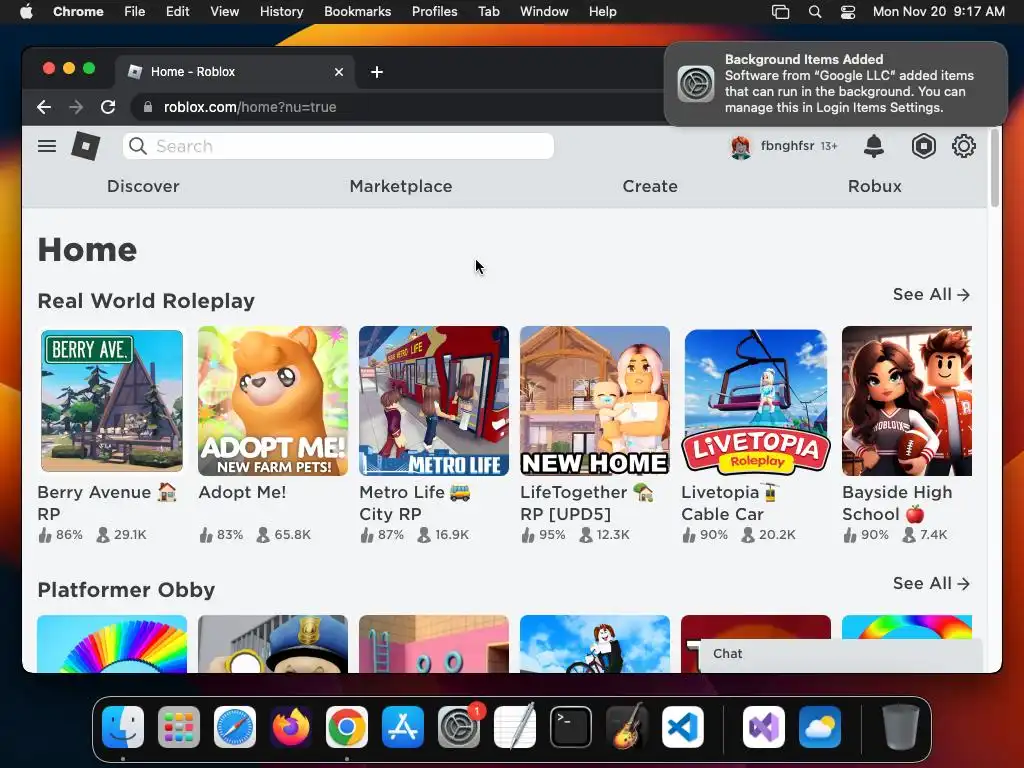
Task: Close the Home - Roblox tab
Action: tap(339, 72)
